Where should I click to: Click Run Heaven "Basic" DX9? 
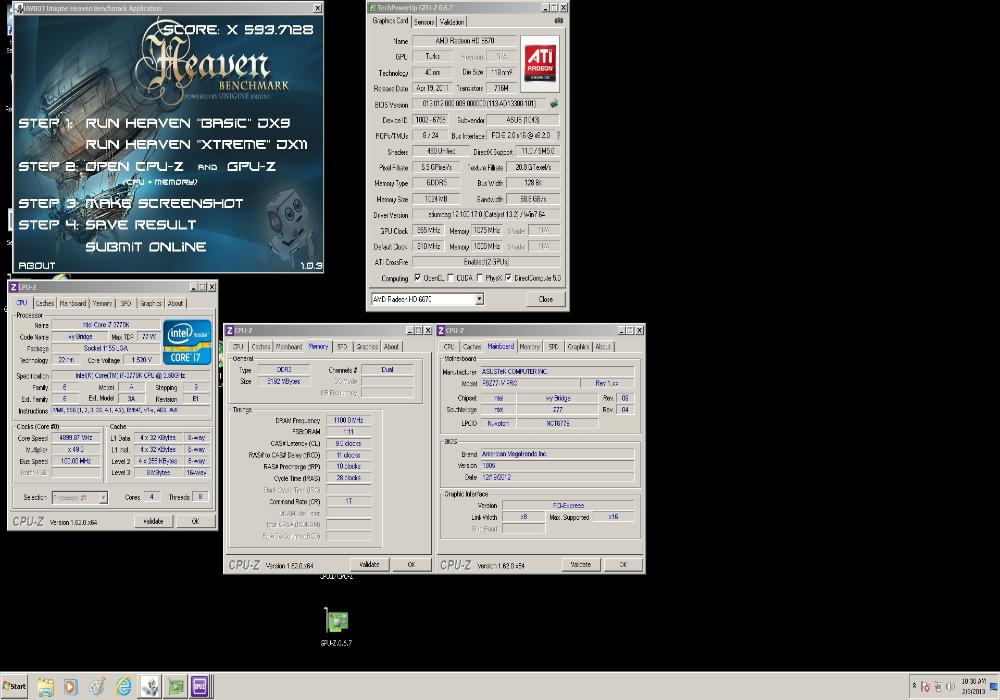[x=188, y=123]
